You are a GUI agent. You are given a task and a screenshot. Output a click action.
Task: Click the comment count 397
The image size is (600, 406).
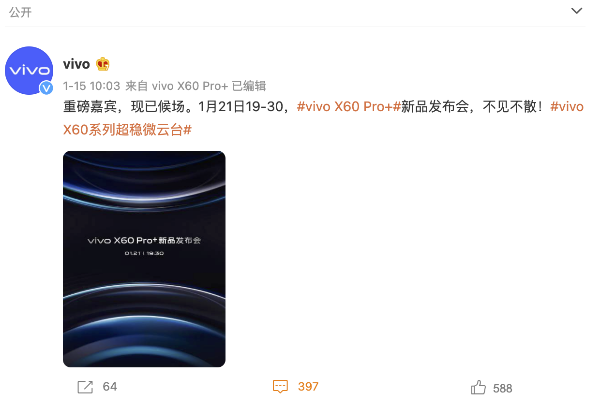[x=308, y=387]
